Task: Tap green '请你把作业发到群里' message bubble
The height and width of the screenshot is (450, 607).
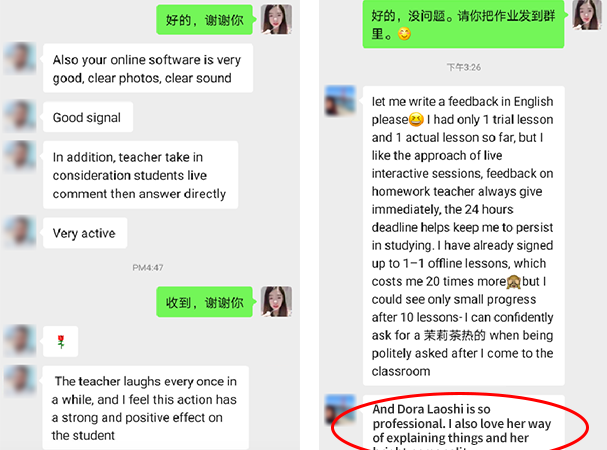Action: [x=463, y=24]
